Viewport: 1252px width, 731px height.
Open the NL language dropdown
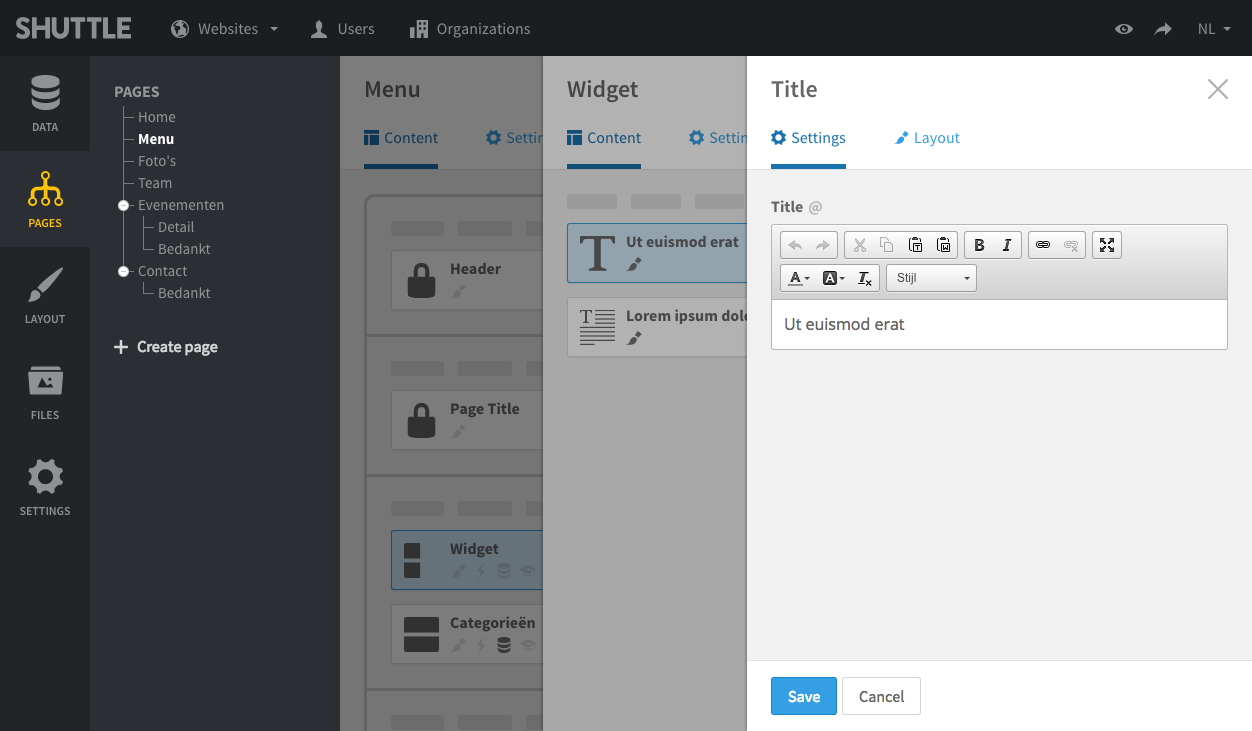[1214, 29]
